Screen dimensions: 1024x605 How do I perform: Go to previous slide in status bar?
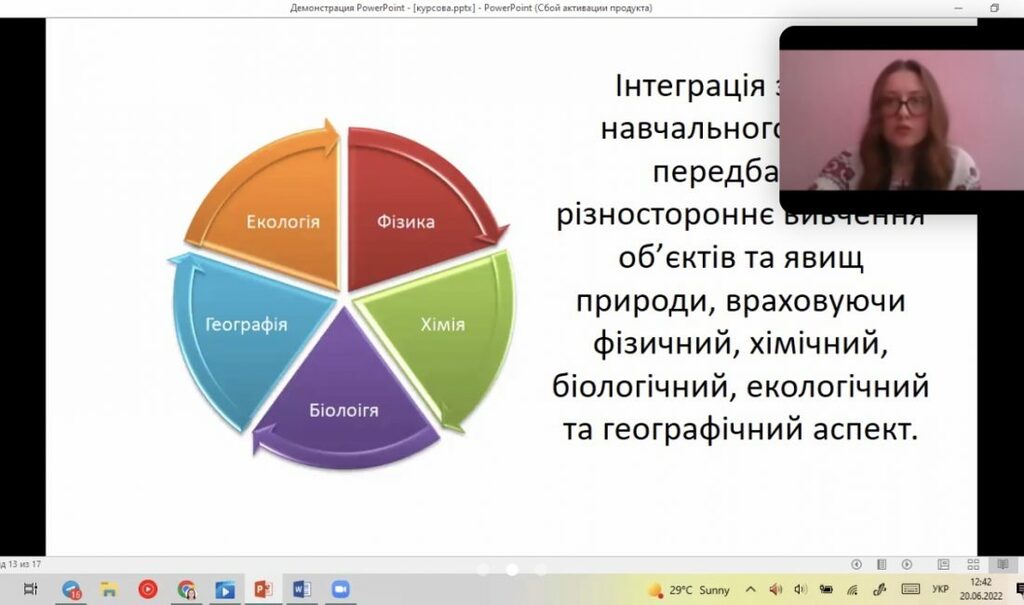[x=856, y=565]
